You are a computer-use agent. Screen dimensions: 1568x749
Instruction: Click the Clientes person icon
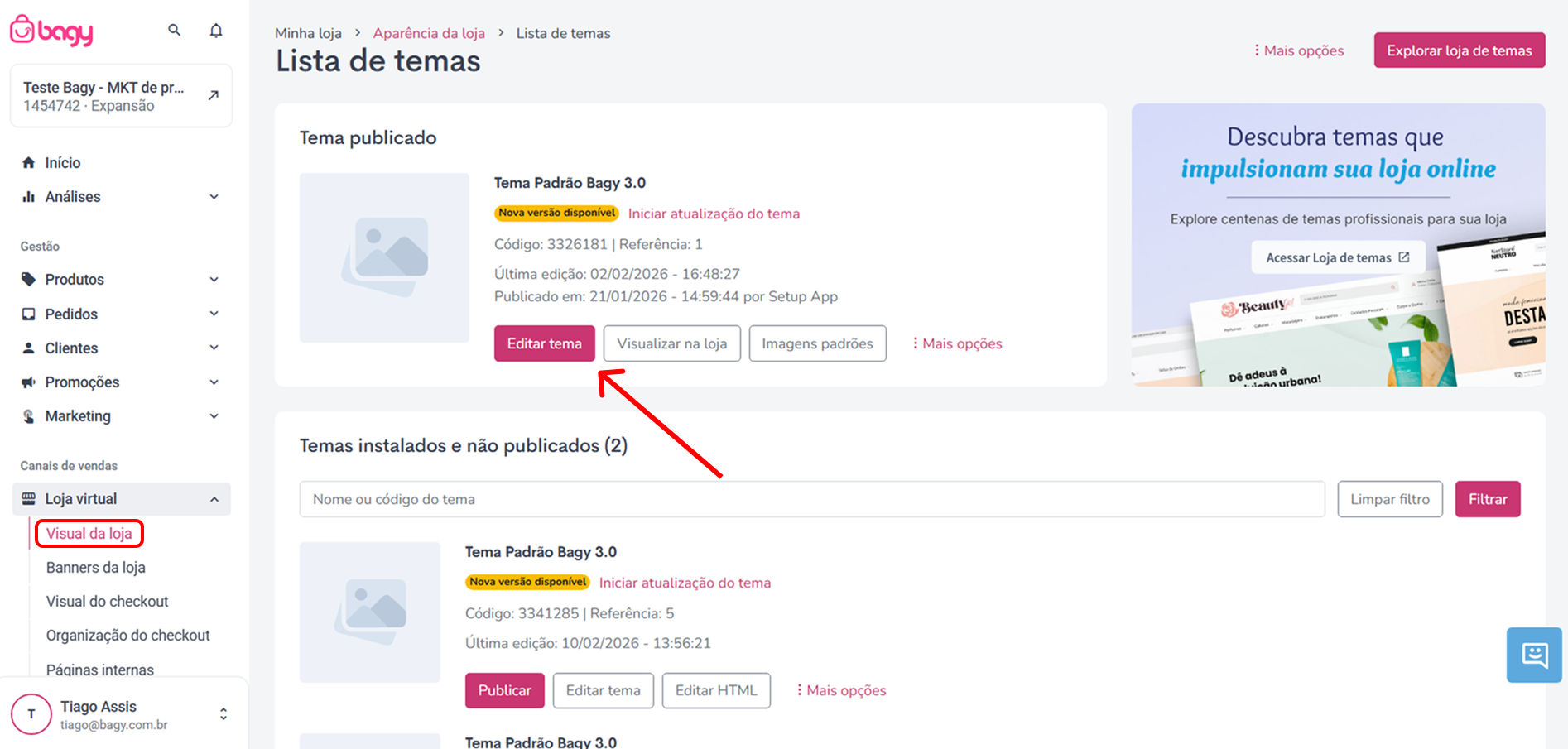[x=29, y=348]
